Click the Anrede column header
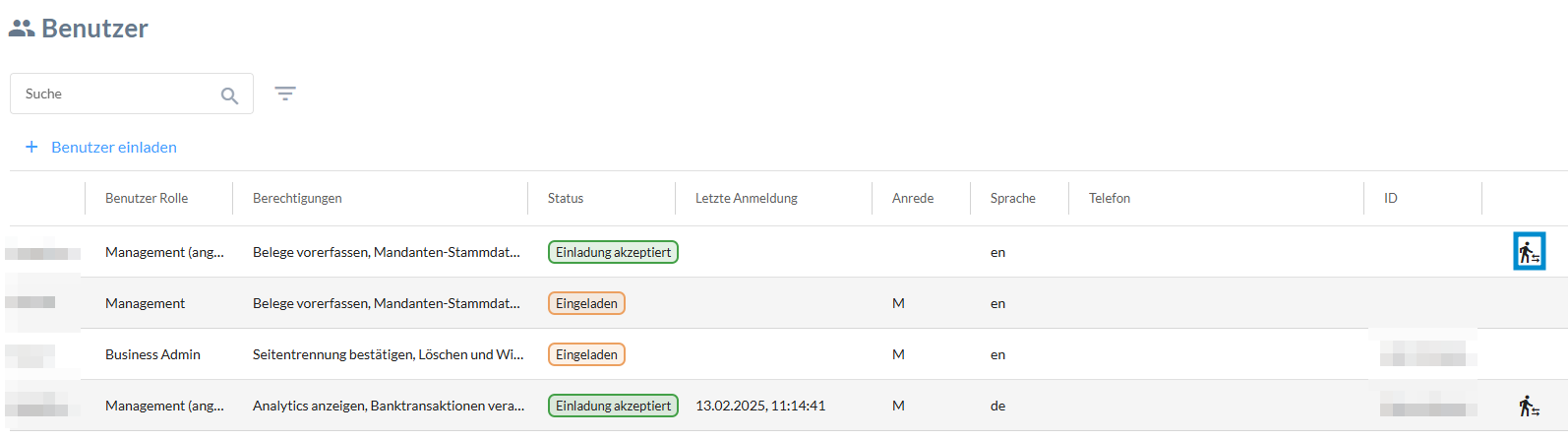The width and height of the screenshot is (1568, 439). tap(913, 198)
